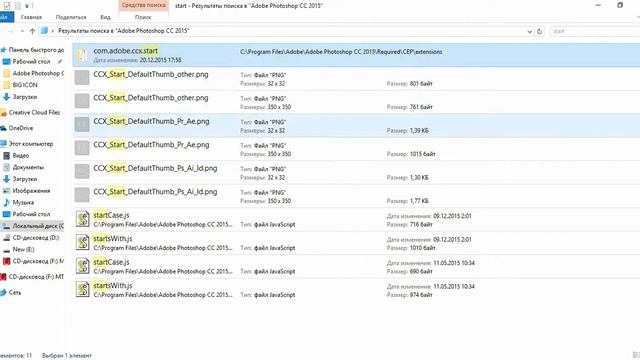640x360 pixels.
Task: Select Adobe Photoshop folder in sidebar
Action: [38, 73]
